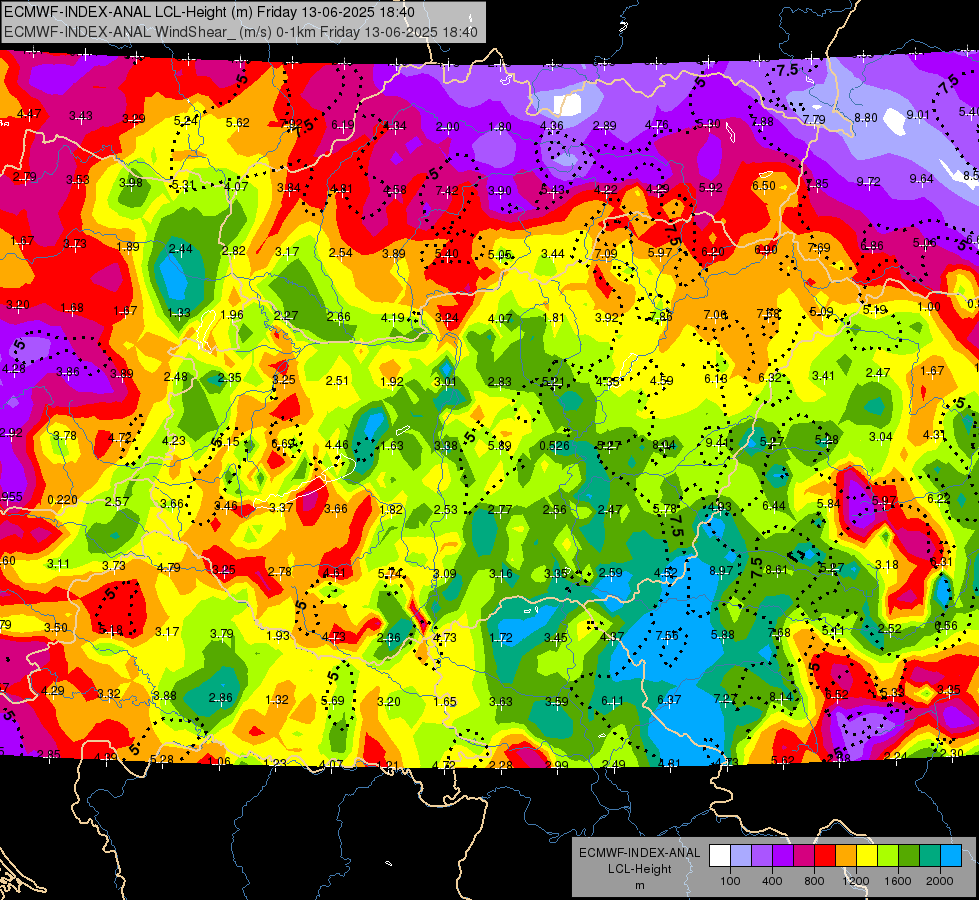
Task: Click the shear value 6.37
Action: click(x=669, y=700)
